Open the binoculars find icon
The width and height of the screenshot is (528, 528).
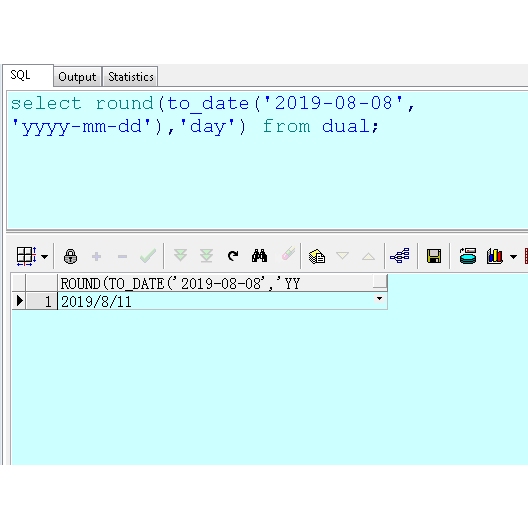click(259, 256)
